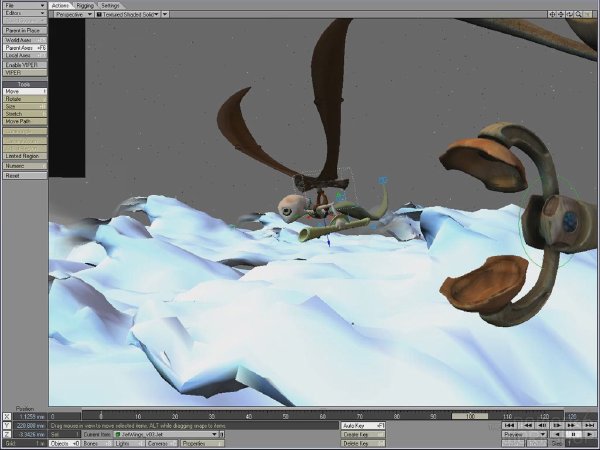Open the extra viewport options arrow dropdown
600x450 pixels.
click(x=165, y=14)
